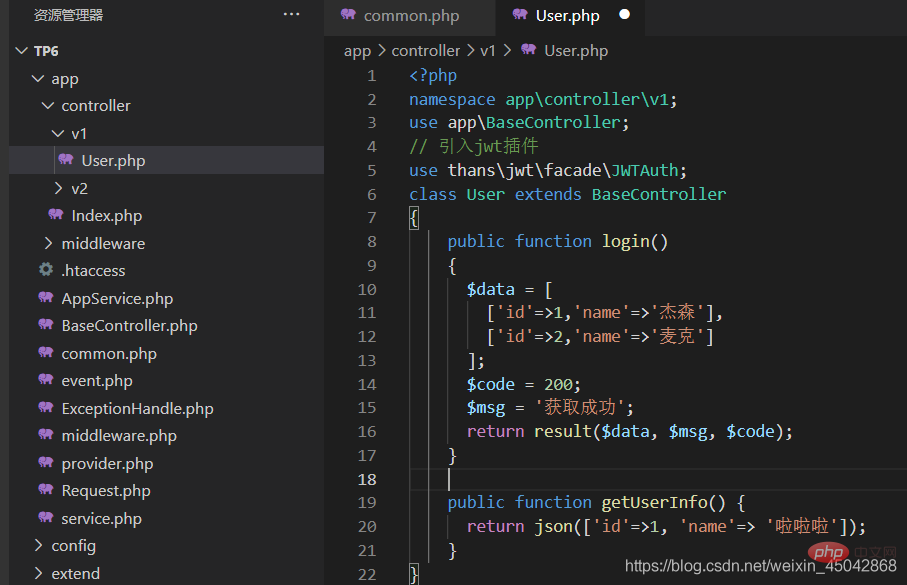Screen dimensions: 907x585
Task: Click 'JWTAuth' on line 5
Action: [644, 170]
